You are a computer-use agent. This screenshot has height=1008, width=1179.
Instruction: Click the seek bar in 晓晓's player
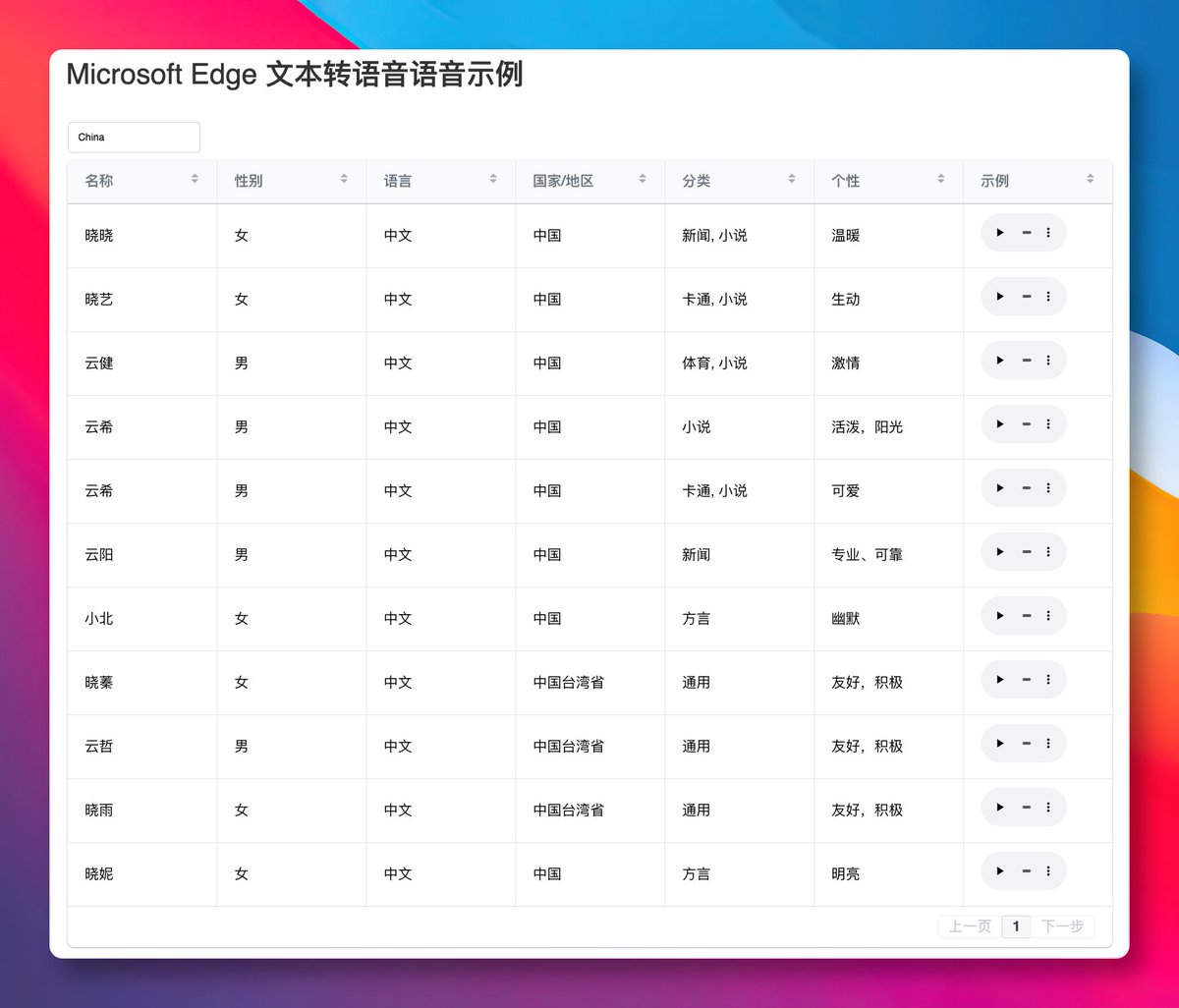[x=1024, y=233]
